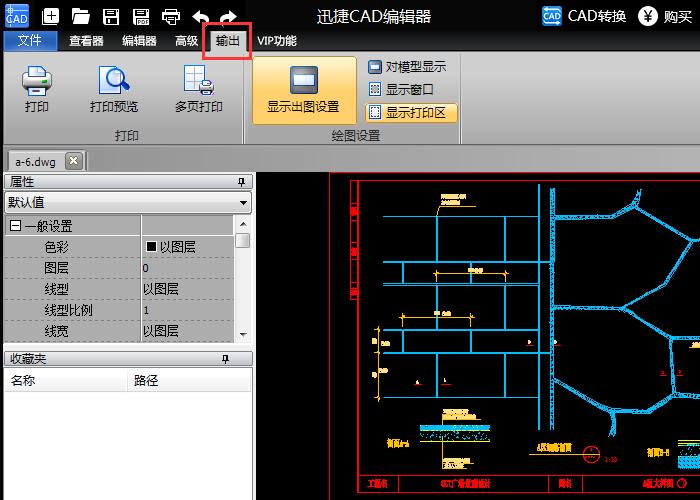Click the 购买 purchase button
Screen dimensions: 700x500
(666, 16)
